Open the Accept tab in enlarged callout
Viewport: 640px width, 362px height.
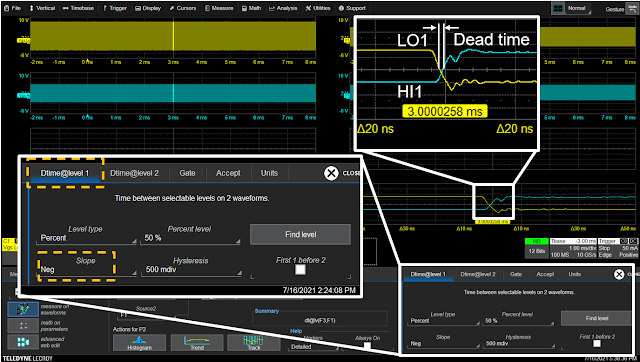[x=228, y=173]
